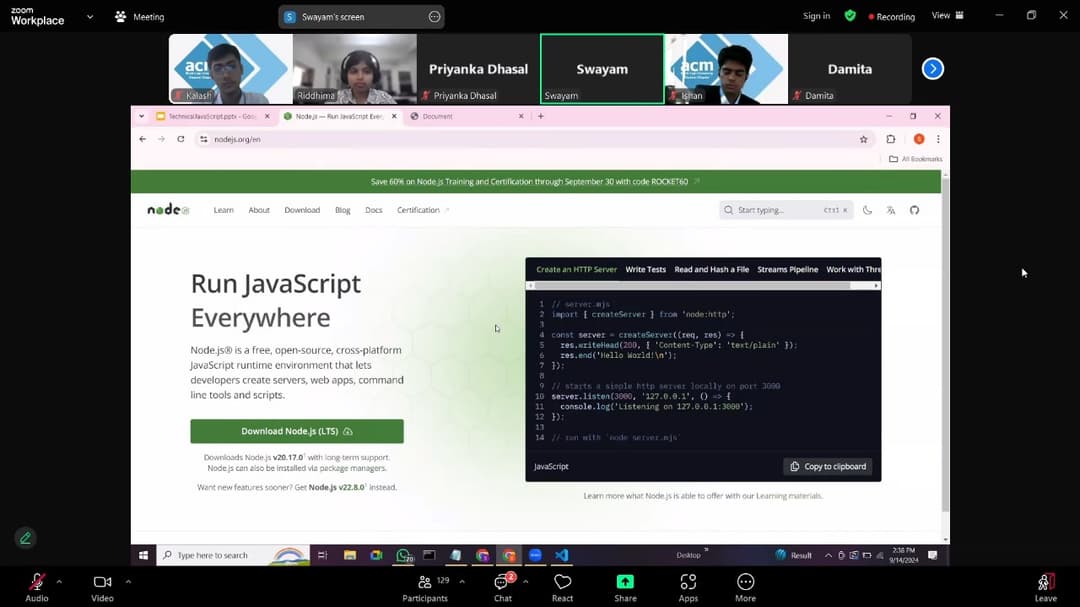
Task: Select the Create an HTTP Server tab
Action: point(577,269)
